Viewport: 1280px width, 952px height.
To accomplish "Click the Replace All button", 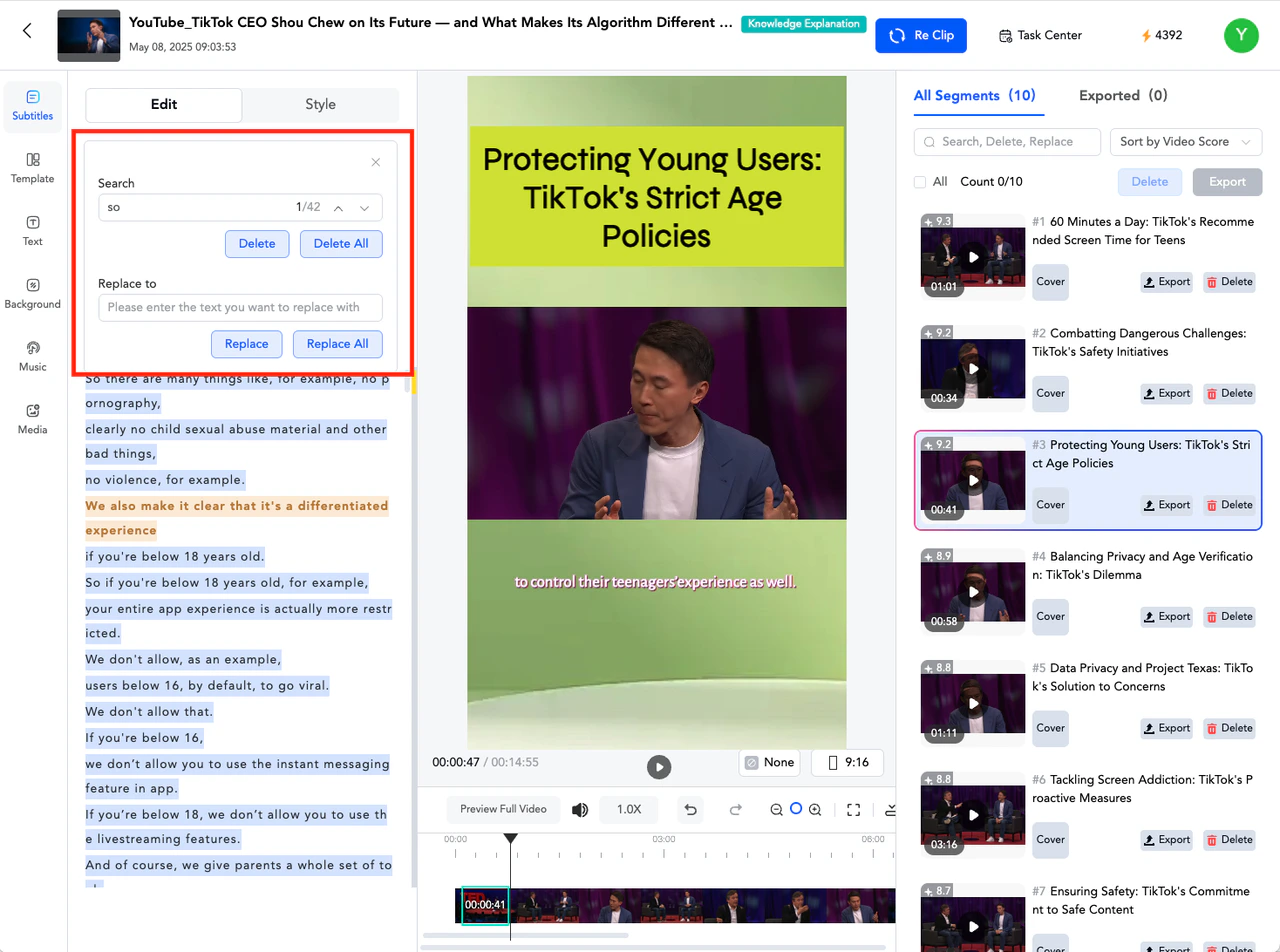I will click(x=338, y=344).
